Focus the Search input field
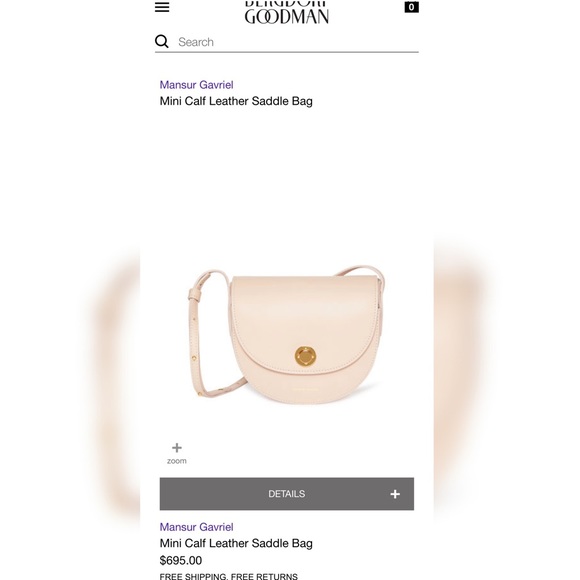 tap(298, 42)
